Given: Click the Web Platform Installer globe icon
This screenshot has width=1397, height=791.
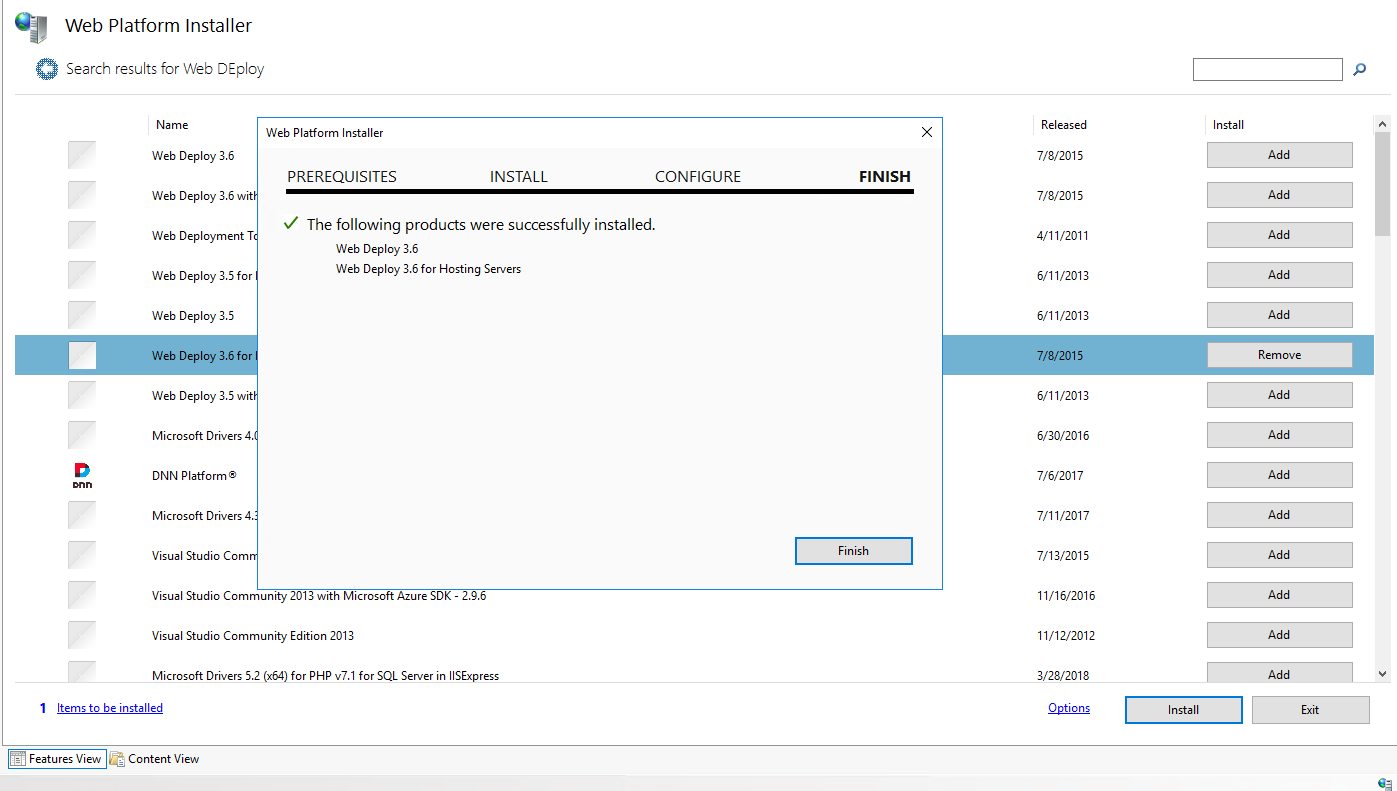Looking at the screenshot, I should point(31,26).
